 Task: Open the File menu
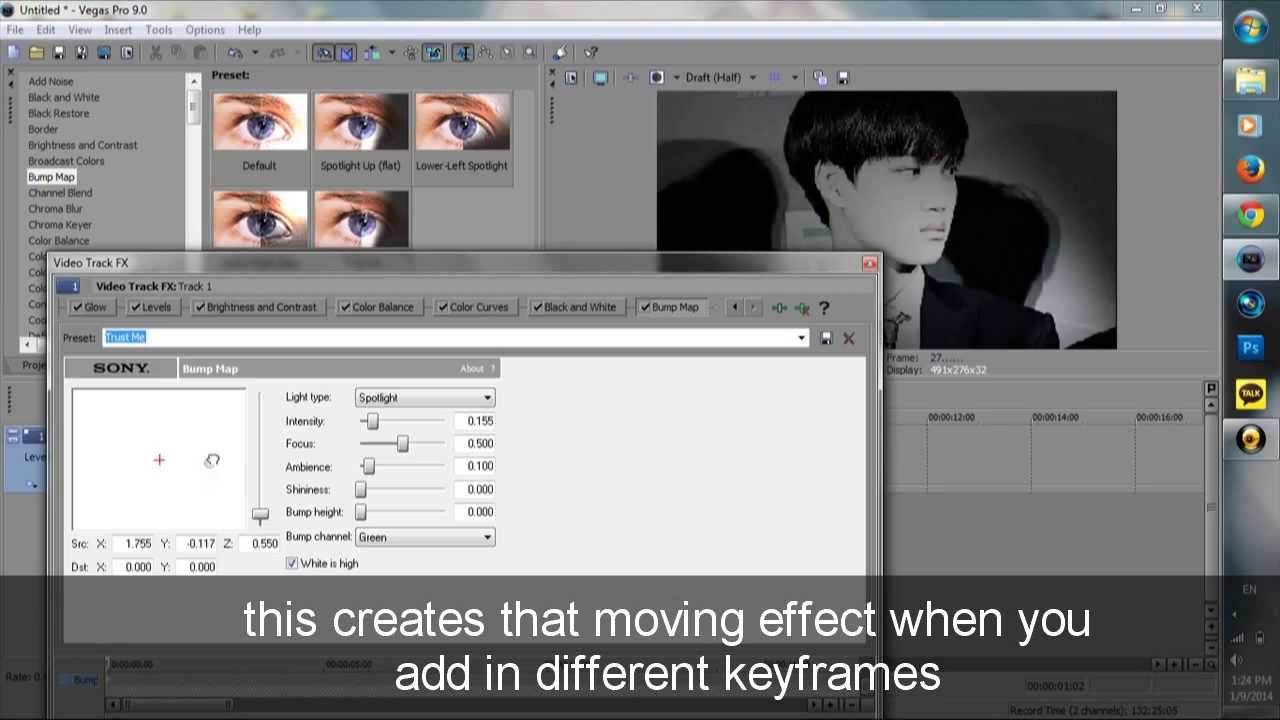pyautogui.click(x=15, y=30)
